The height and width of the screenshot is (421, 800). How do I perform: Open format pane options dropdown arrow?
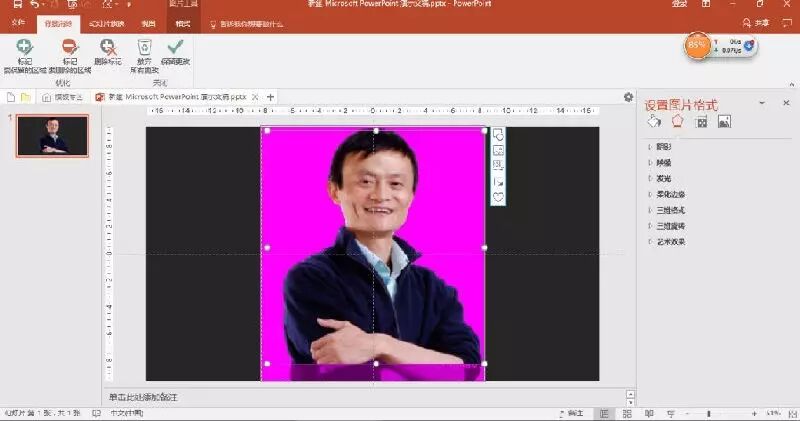click(x=762, y=103)
